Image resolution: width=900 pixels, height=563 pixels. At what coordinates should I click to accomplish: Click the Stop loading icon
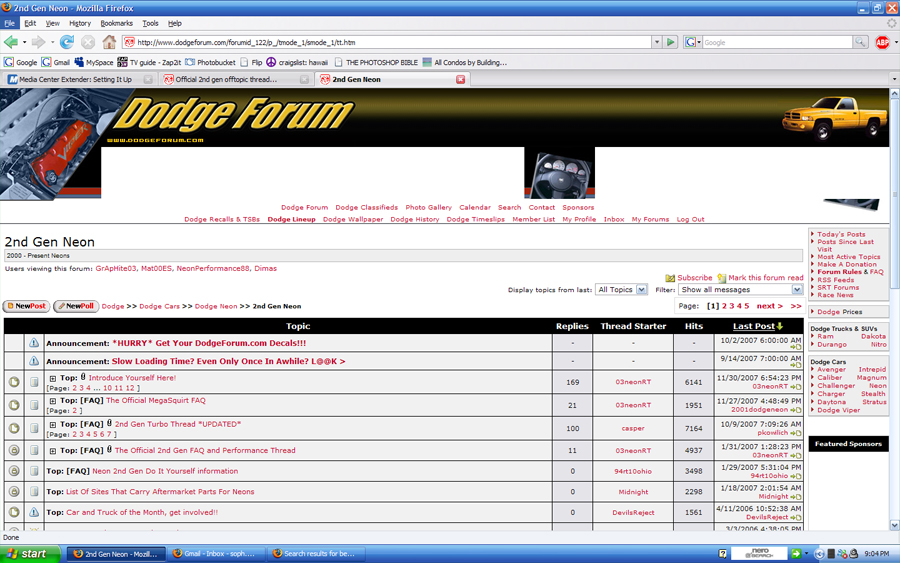click(88, 42)
